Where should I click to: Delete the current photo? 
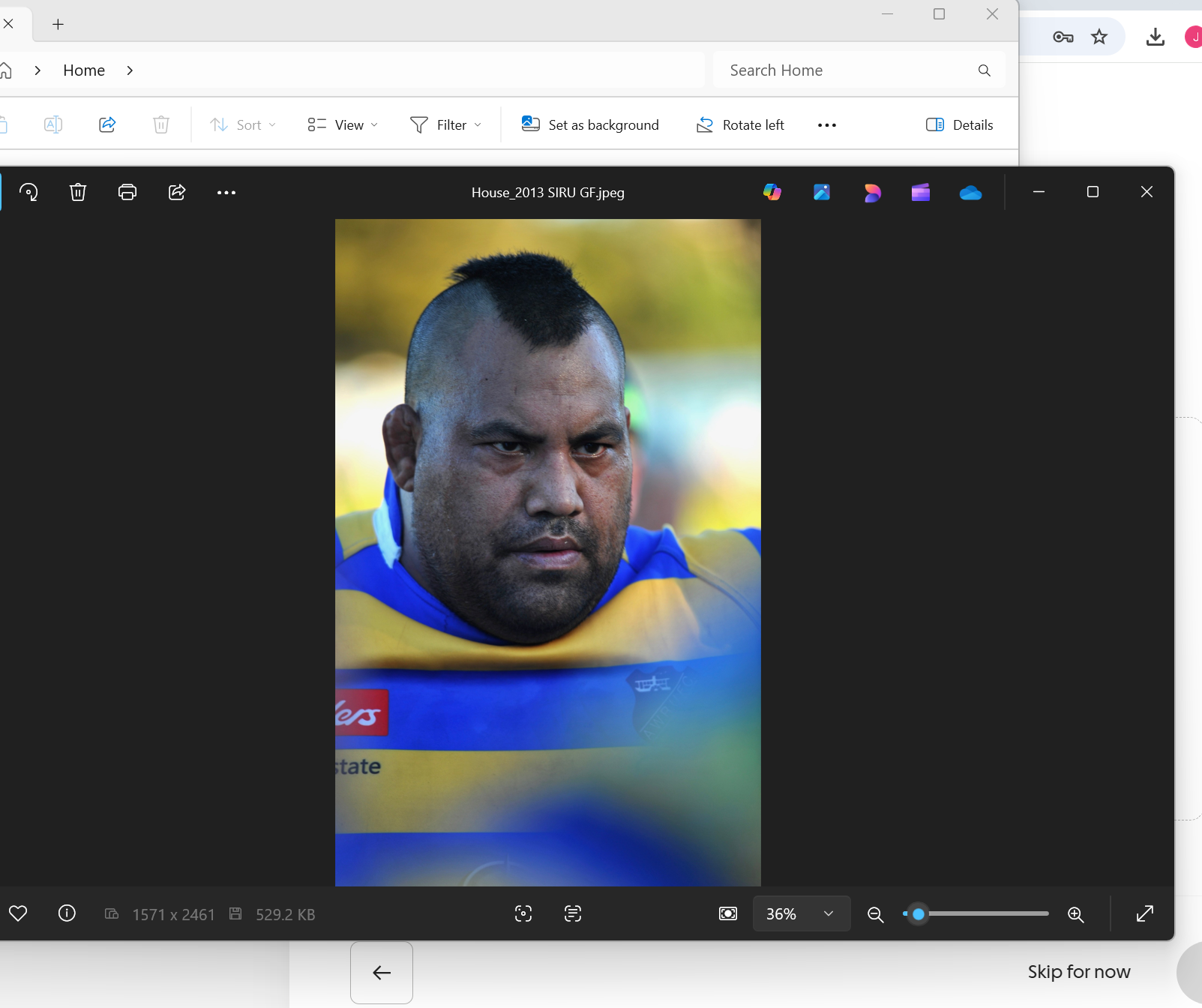click(77, 192)
